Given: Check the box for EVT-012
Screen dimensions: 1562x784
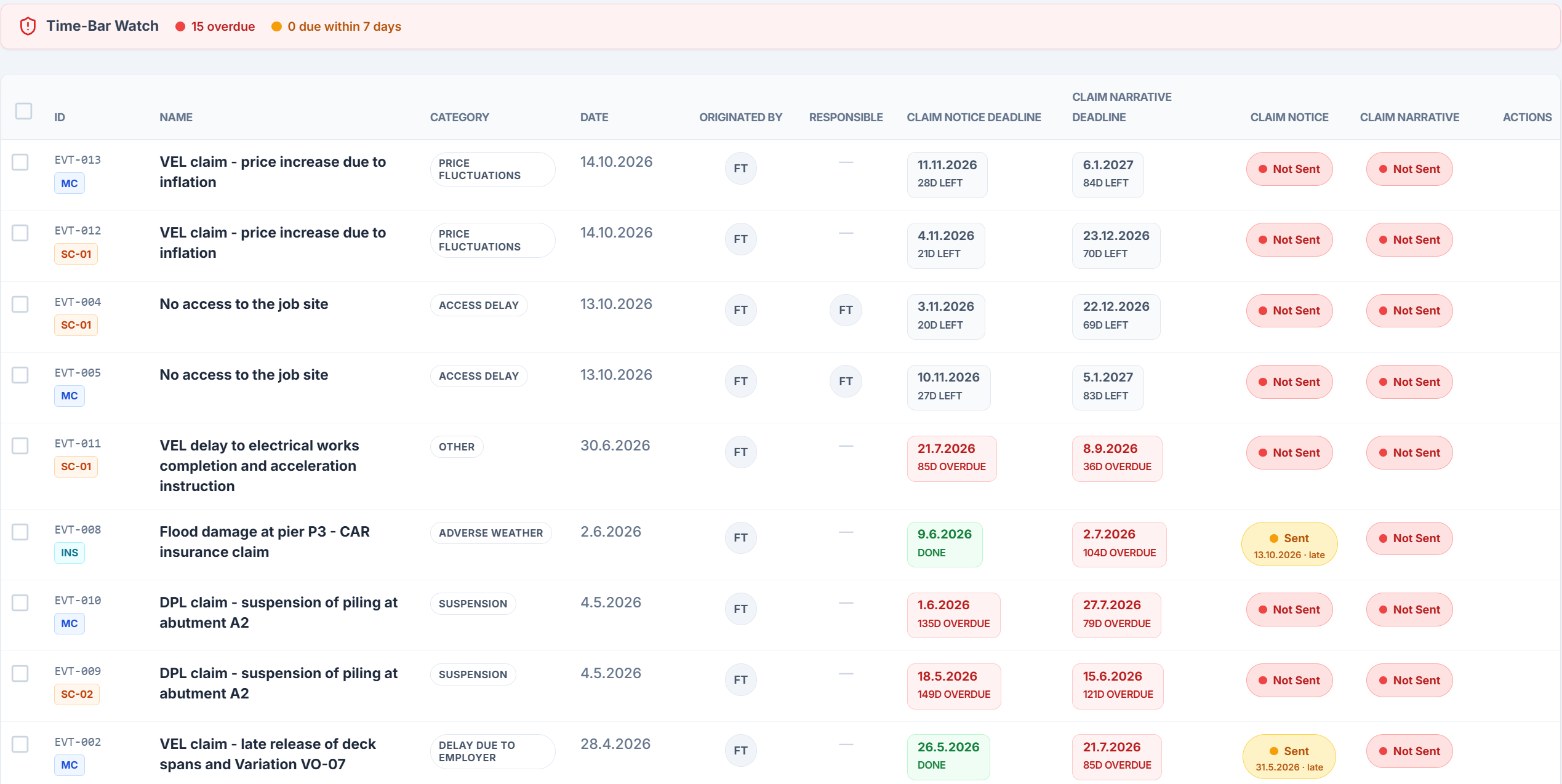Looking at the screenshot, I should click(20, 233).
